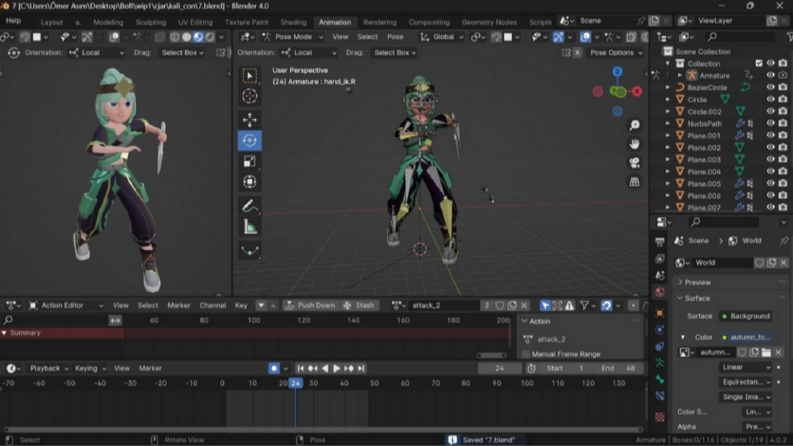793x446 pixels.
Task: Click the Stash button
Action: 359,305
